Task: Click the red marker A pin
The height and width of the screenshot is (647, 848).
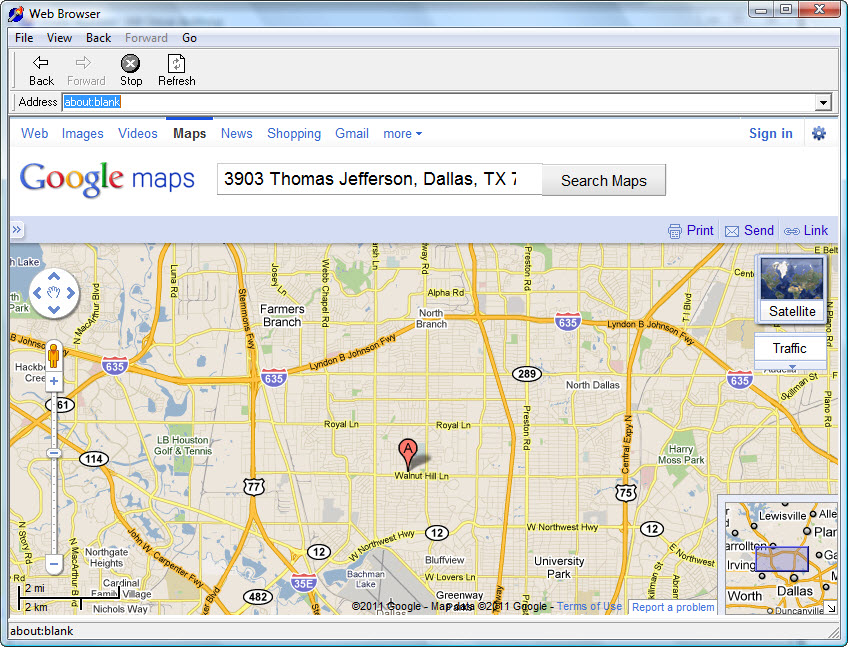Action: pos(408,454)
